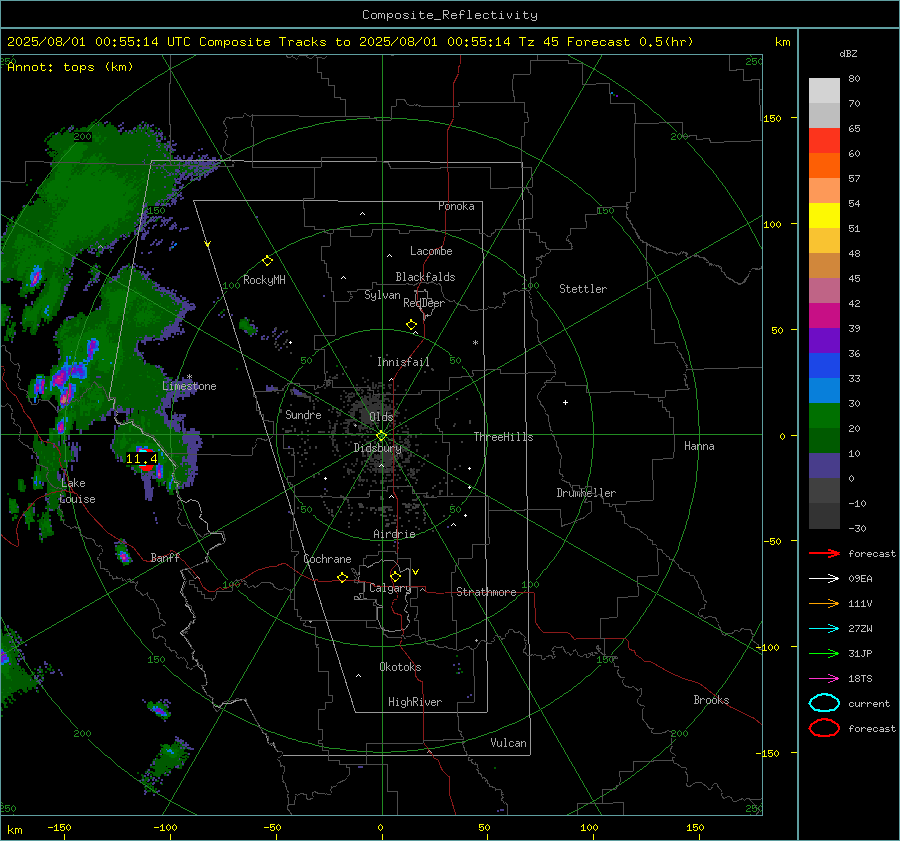This screenshot has height=841, width=900.
Task: Click the 65 dBZ red color swatch
Action: pos(824,140)
